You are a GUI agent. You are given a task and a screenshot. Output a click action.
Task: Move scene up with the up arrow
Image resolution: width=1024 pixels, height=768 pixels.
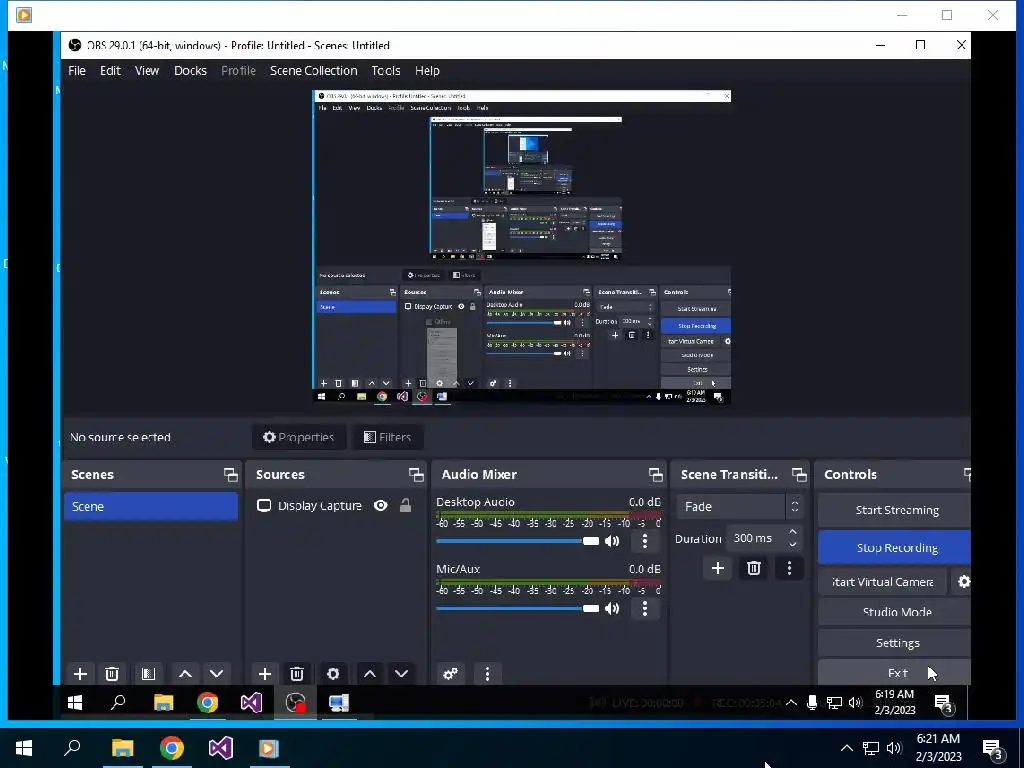[185, 673]
